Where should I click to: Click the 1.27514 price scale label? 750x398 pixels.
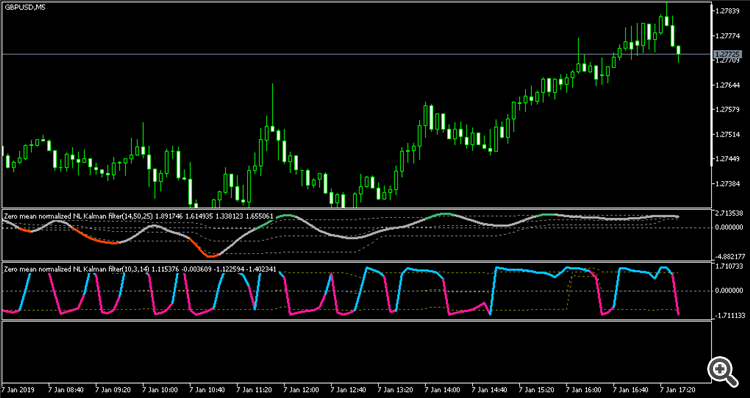coord(728,135)
